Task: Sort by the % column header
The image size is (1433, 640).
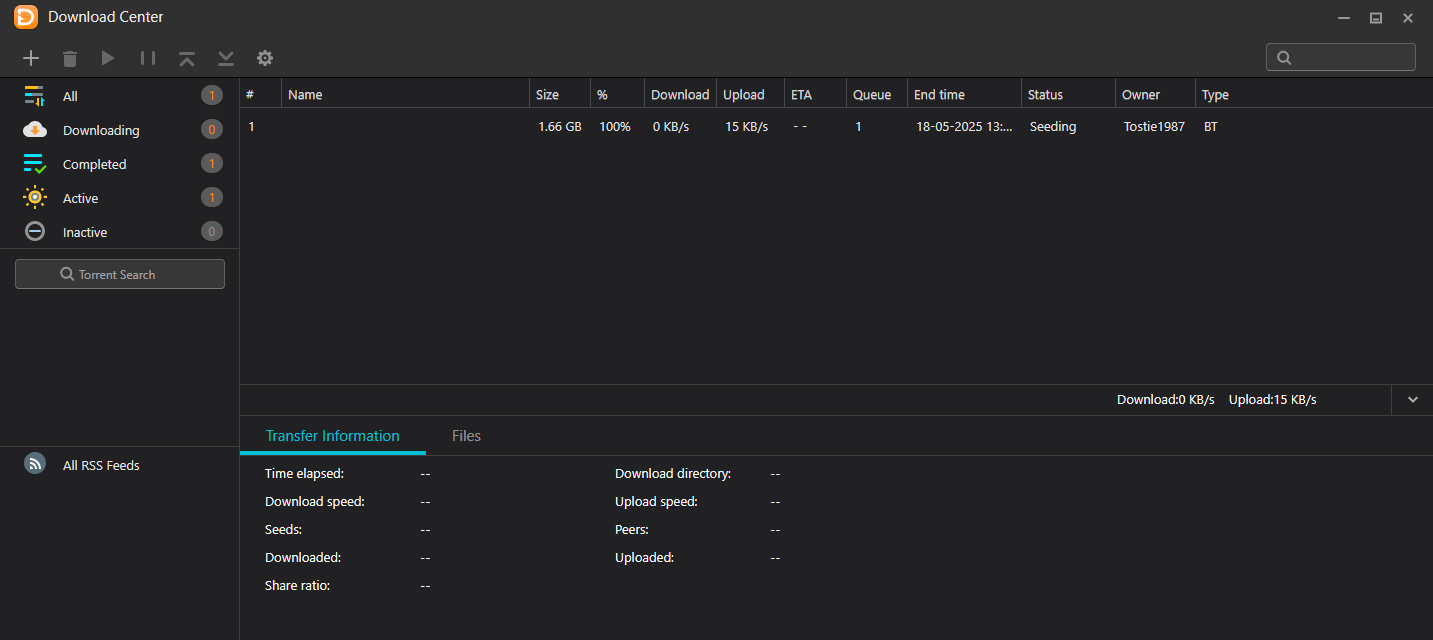Action: point(617,95)
